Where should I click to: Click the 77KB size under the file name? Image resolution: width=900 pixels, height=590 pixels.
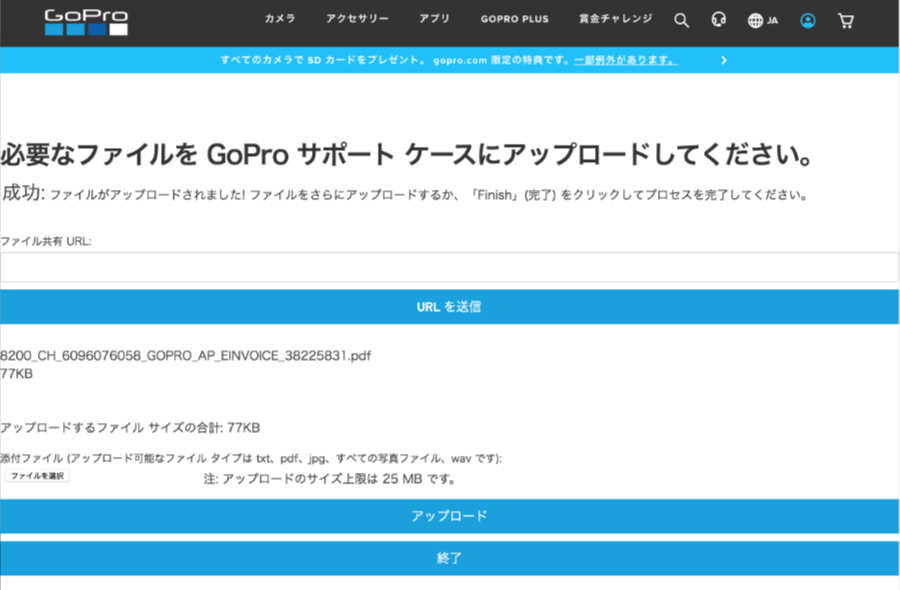click(x=16, y=374)
